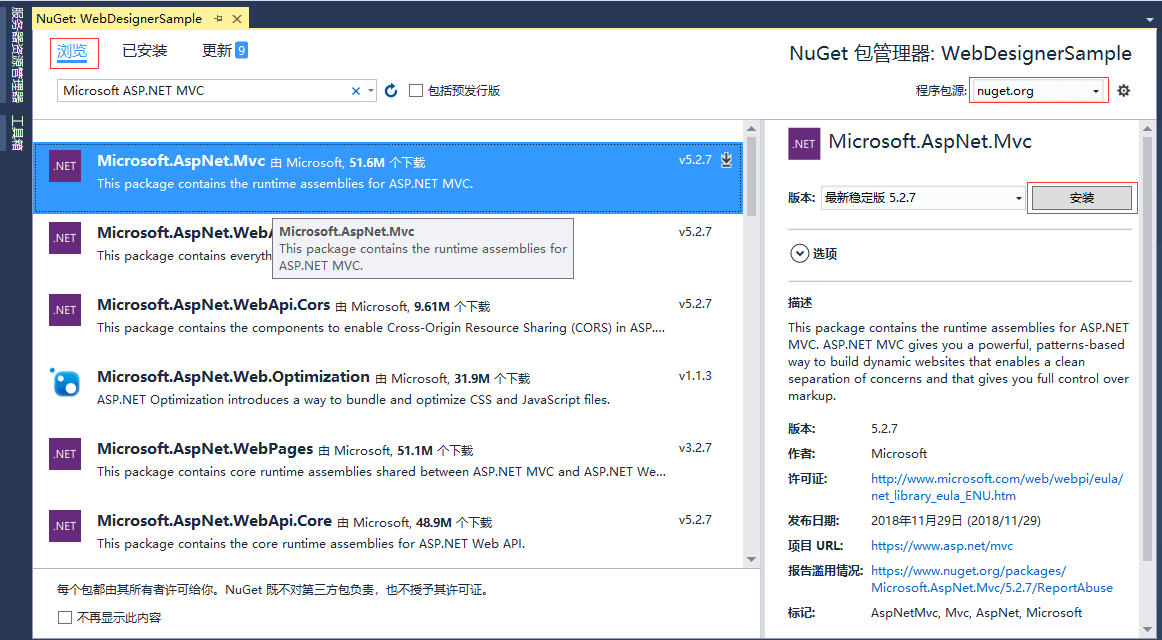Open the search box history dropdown arrow
Viewport: 1162px width, 640px height.
pyautogui.click(x=371, y=91)
